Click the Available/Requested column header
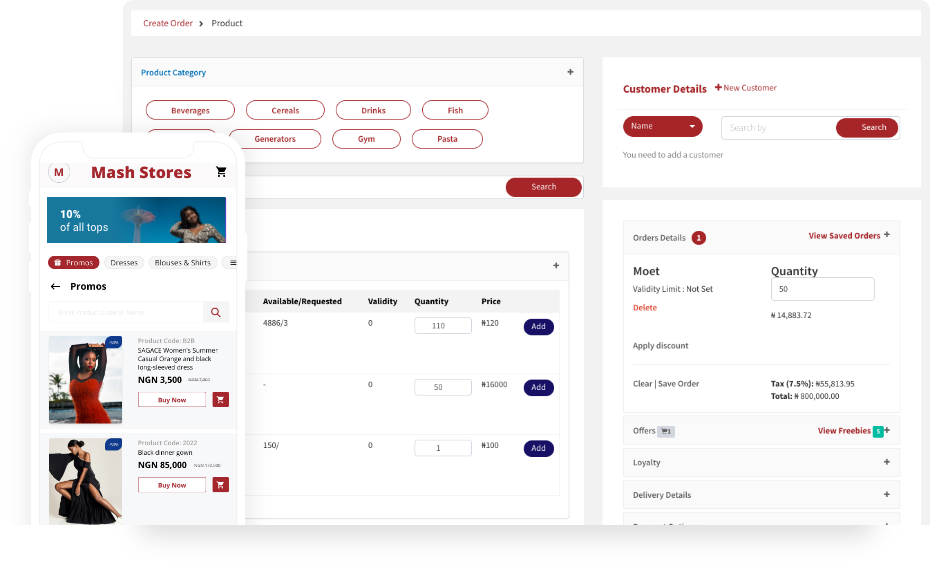 point(302,301)
